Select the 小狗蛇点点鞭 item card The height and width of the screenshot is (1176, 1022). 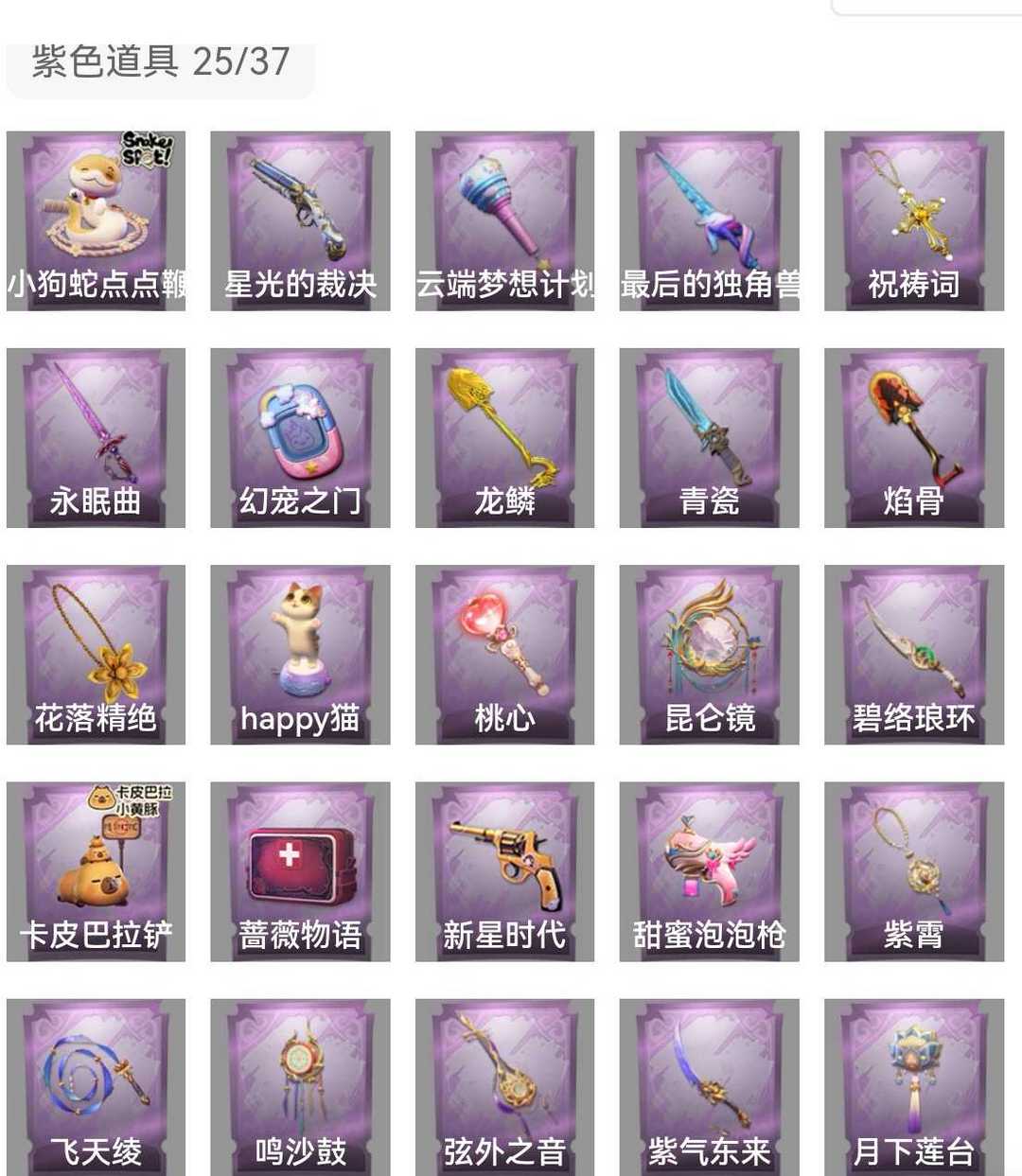pos(96,220)
